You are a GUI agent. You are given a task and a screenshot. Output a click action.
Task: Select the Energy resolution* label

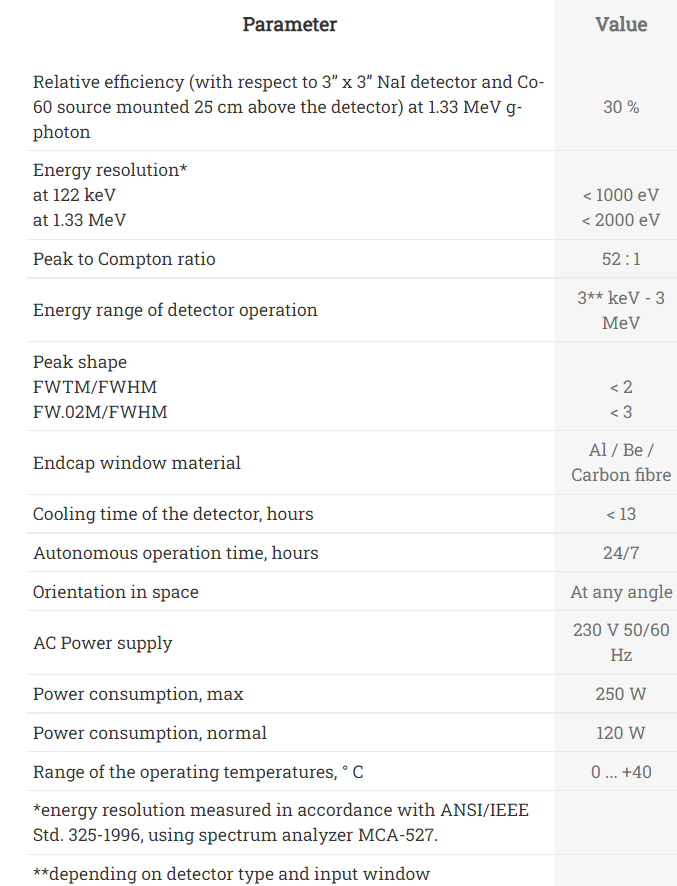point(110,170)
